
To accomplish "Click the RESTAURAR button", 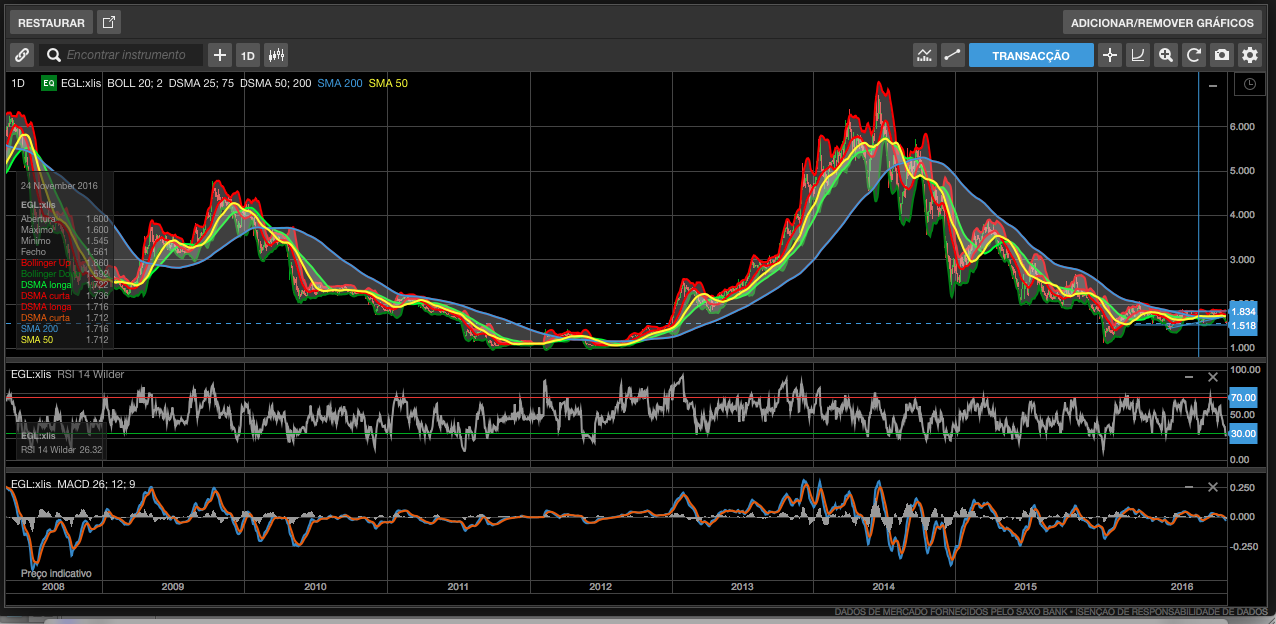I will (x=51, y=22).
